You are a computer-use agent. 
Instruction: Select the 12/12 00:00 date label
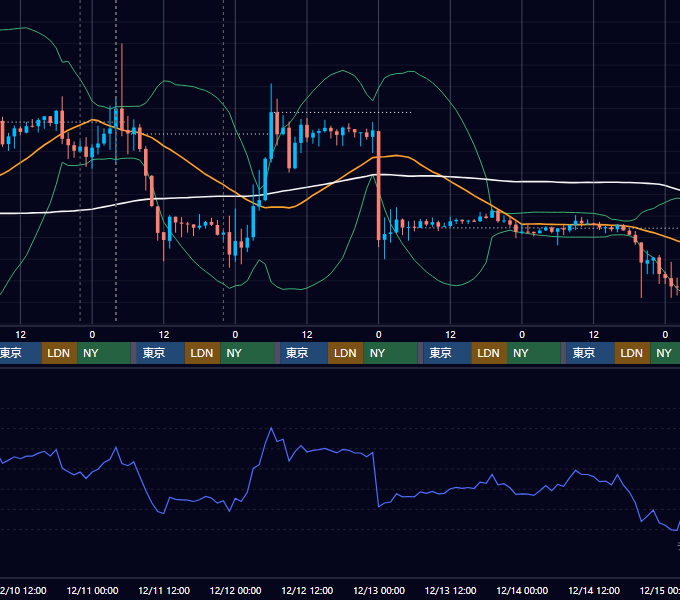pos(235,590)
